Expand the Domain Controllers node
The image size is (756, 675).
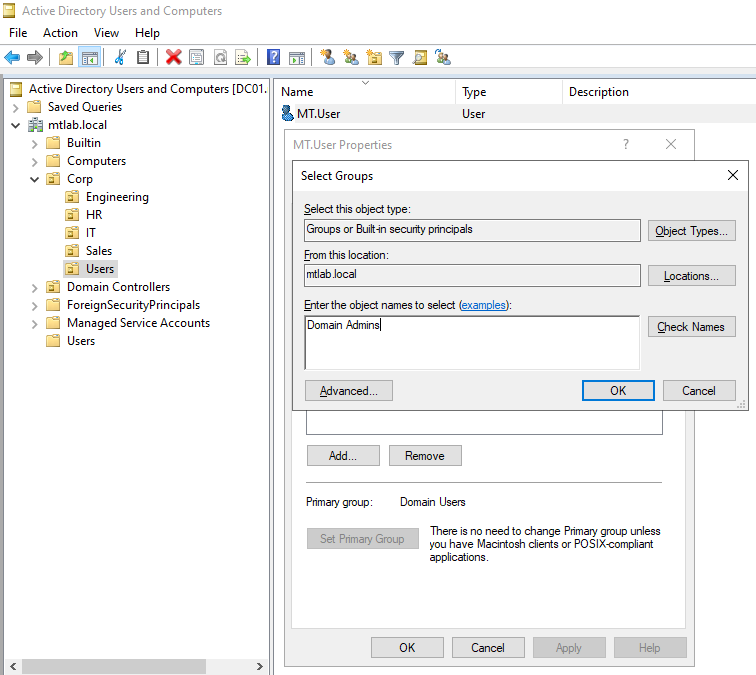[34, 288]
